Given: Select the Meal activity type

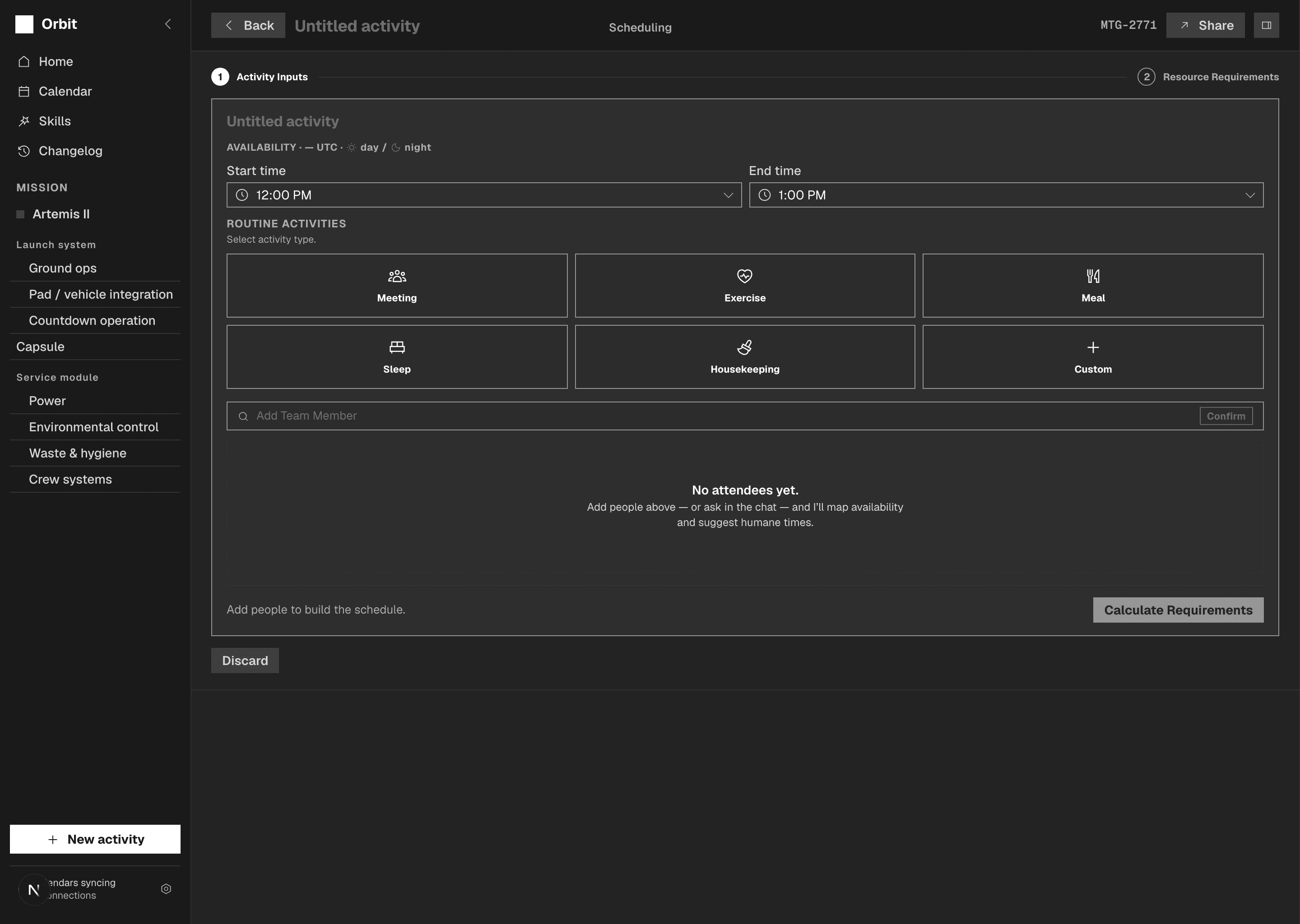Looking at the screenshot, I should click(x=1093, y=286).
